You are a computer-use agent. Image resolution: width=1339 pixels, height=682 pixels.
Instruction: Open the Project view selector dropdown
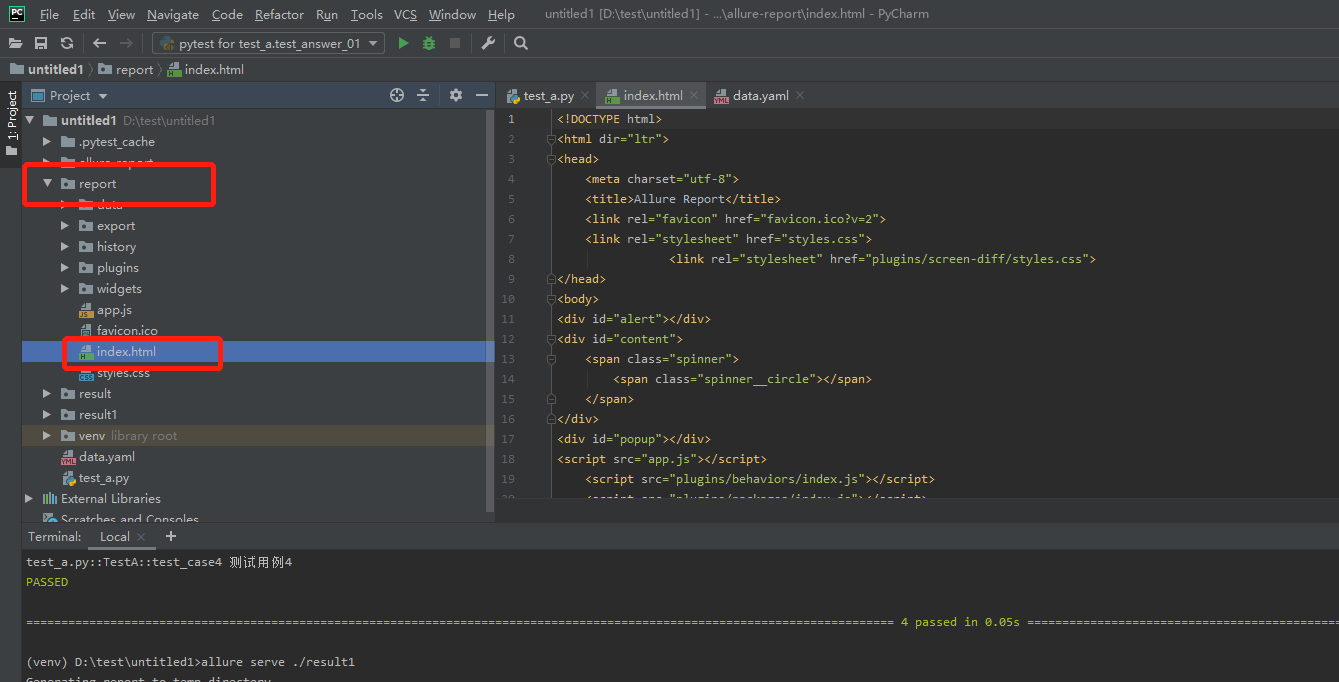click(x=103, y=96)
